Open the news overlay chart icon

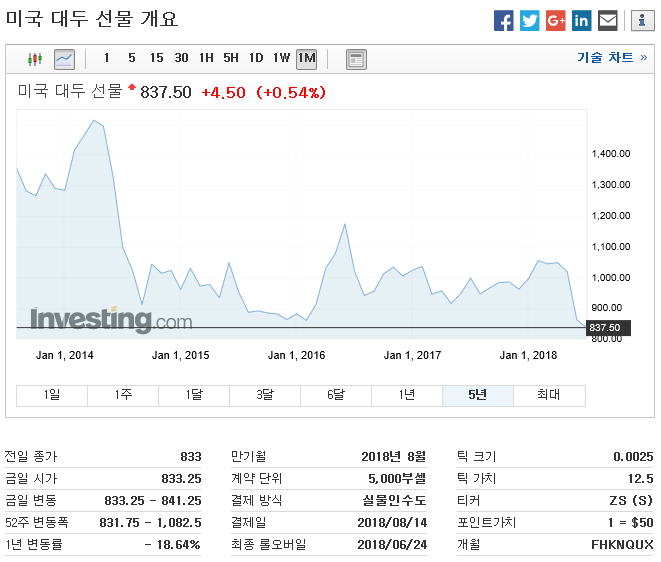[x=356, y=59]
